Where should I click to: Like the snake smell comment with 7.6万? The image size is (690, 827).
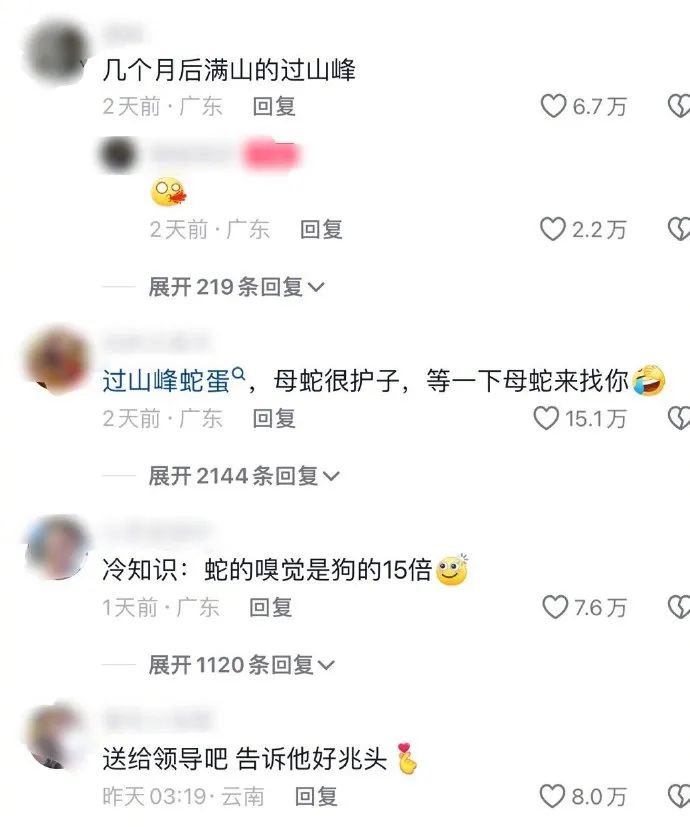(x=555, y=607)
